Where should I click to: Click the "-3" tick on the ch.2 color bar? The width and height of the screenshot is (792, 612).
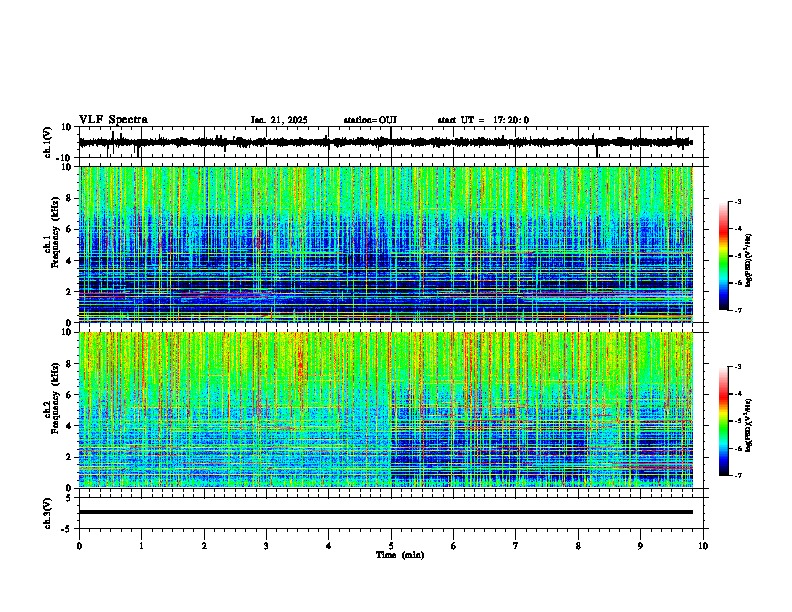[737, 367]
